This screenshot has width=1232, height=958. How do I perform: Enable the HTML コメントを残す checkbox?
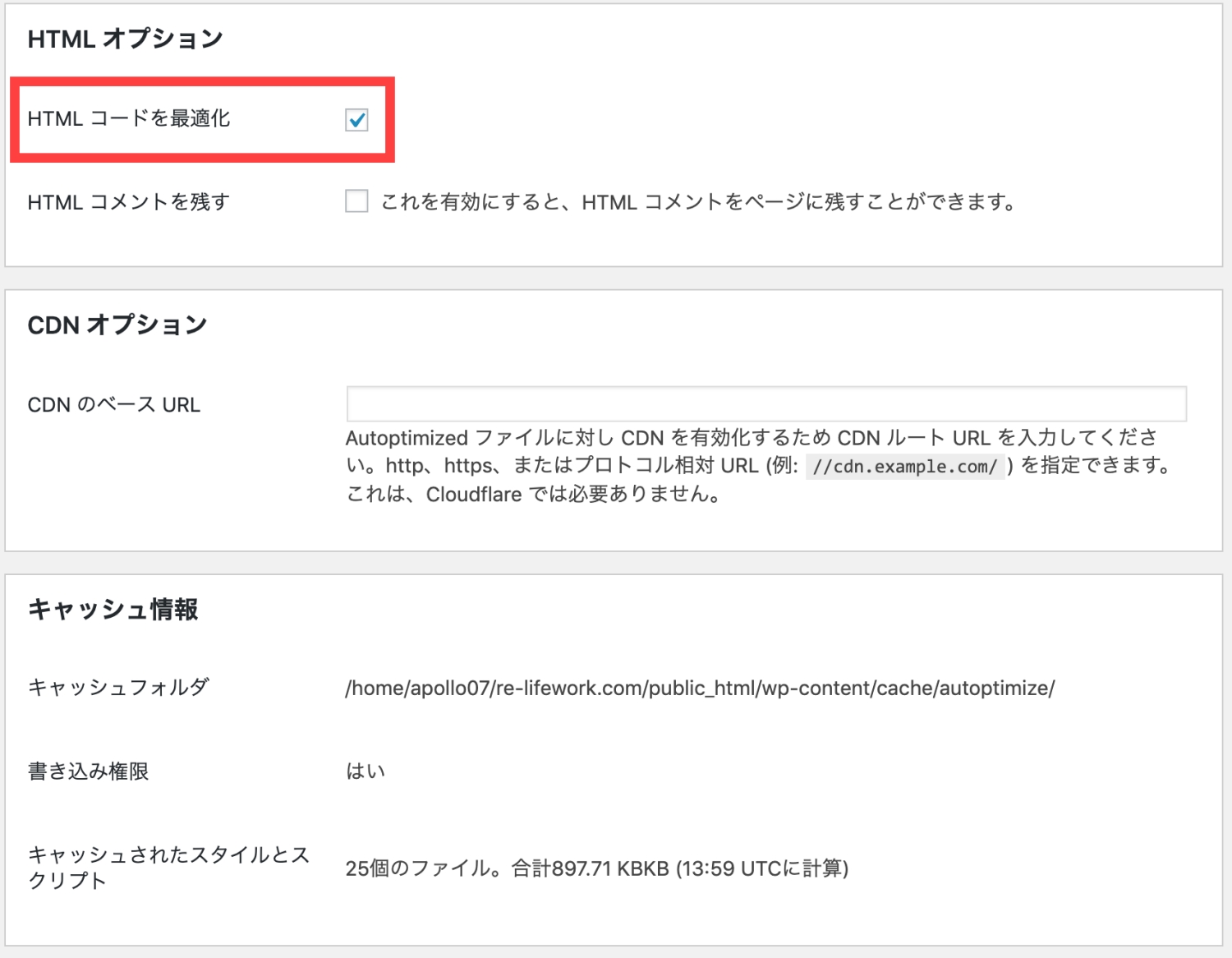pyautogui.click(x=356, y=201)
